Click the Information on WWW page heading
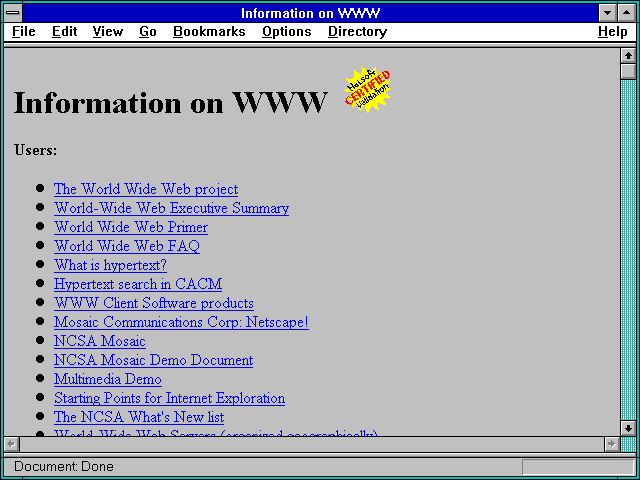 click(x=171, y=102)
